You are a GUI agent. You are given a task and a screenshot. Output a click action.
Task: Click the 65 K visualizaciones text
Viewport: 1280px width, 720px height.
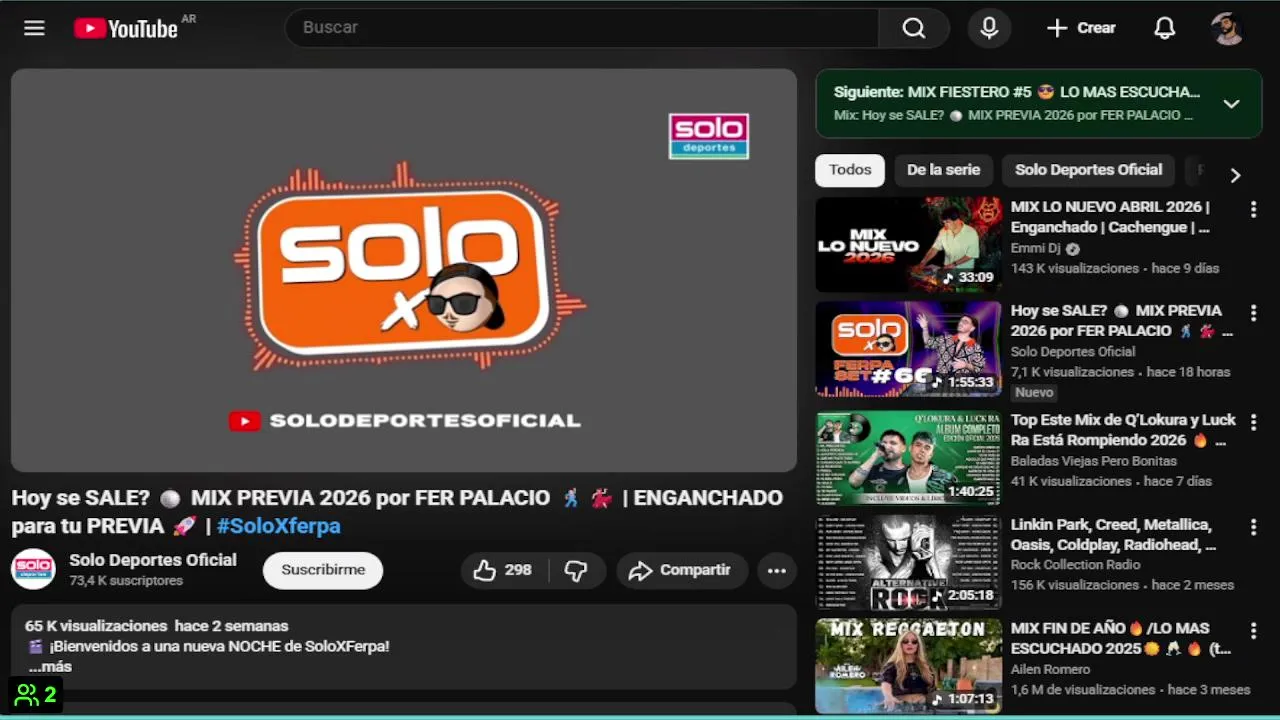96,626
